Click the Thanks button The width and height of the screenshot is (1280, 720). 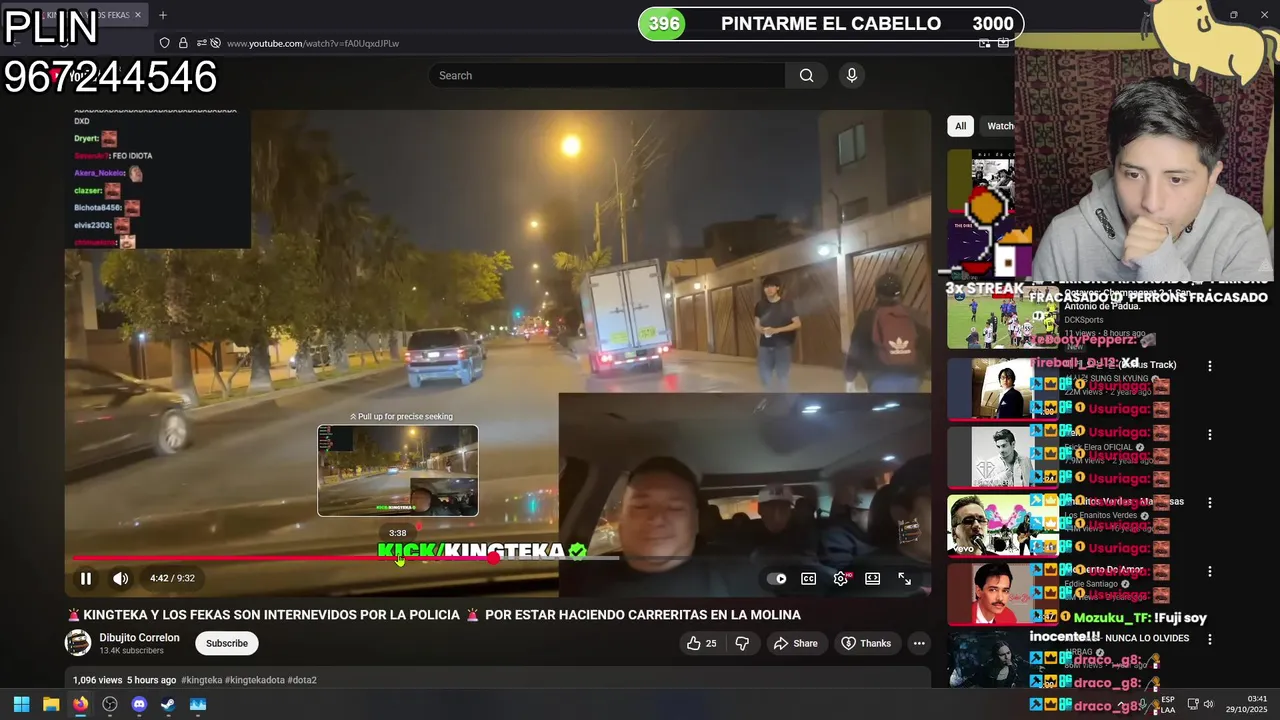coord(866,643)
